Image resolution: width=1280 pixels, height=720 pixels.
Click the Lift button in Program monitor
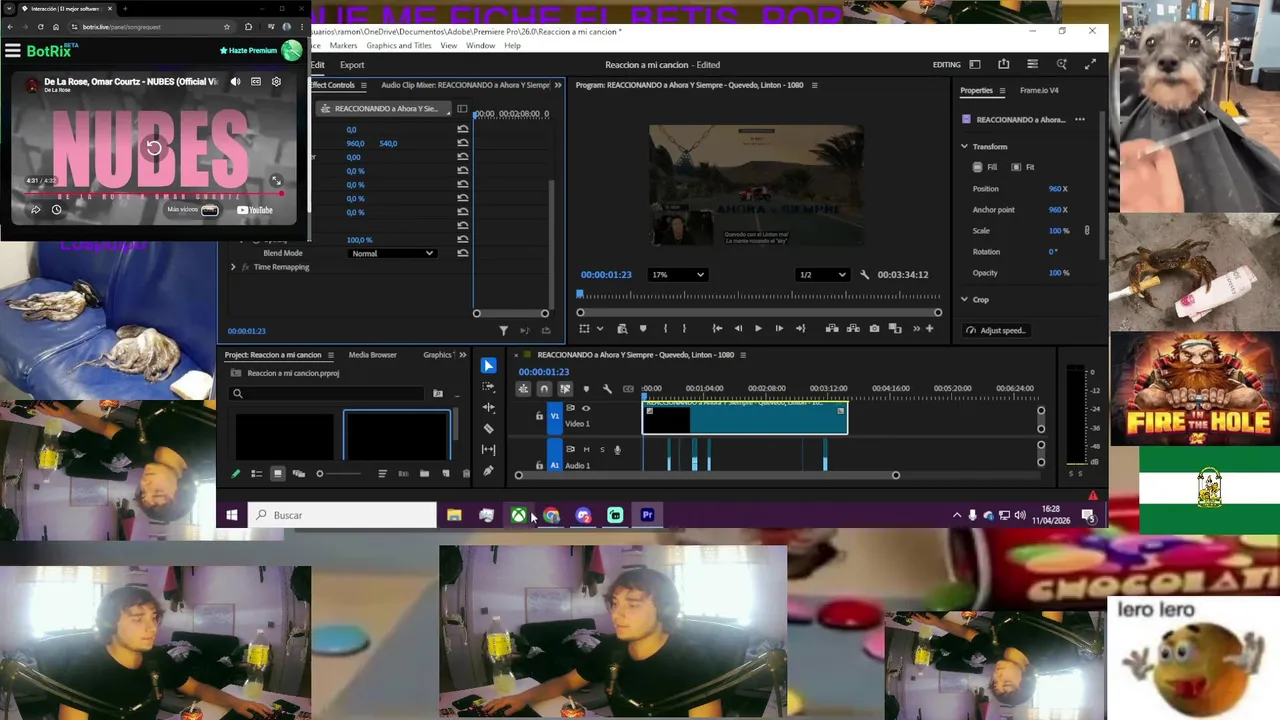point(833,329)
